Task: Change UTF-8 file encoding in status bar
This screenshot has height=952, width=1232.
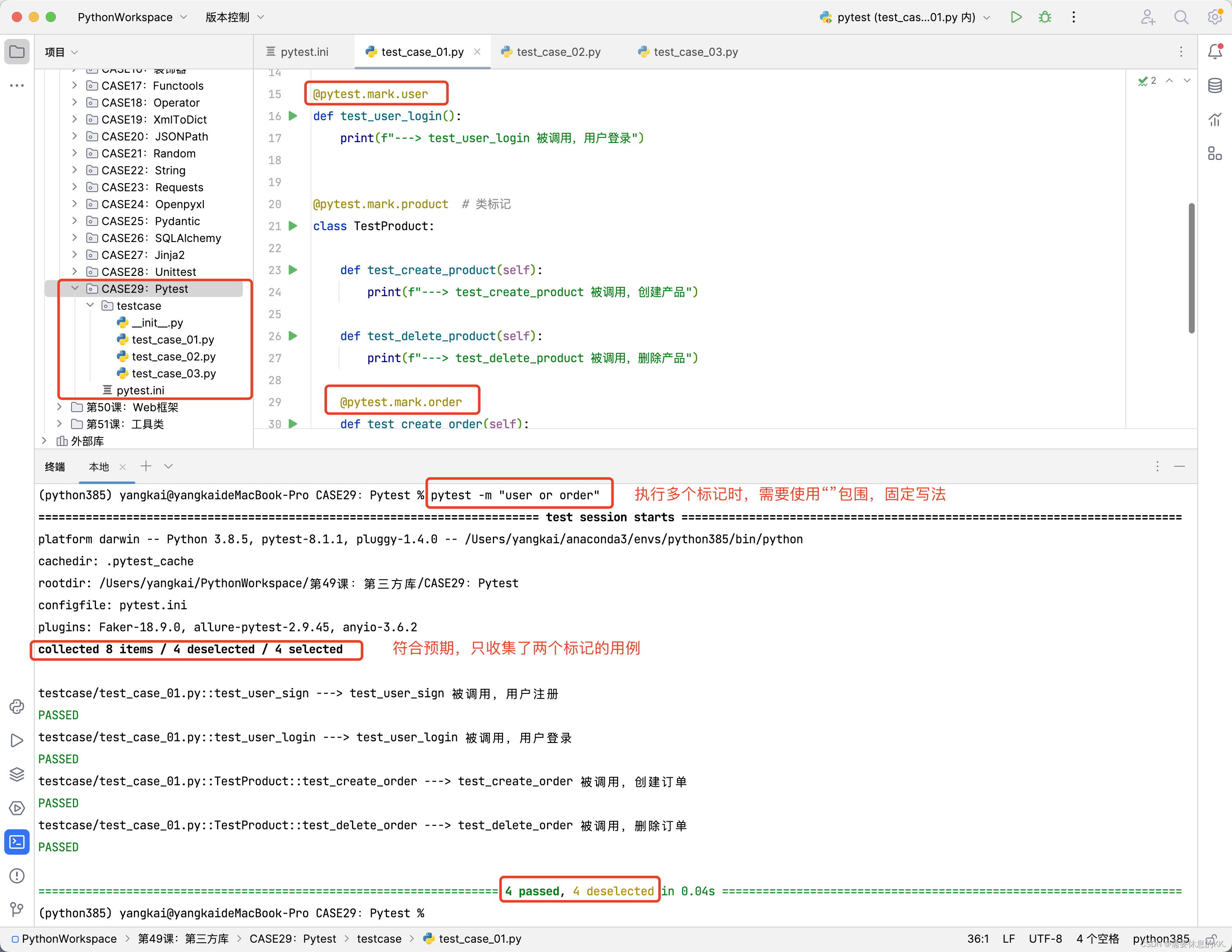Action: click(x=1045, y=939)
